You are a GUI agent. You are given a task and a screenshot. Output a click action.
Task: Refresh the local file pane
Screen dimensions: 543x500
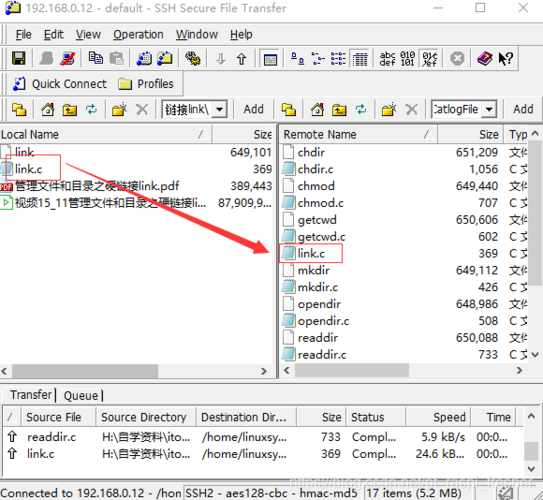pos(91,109)
